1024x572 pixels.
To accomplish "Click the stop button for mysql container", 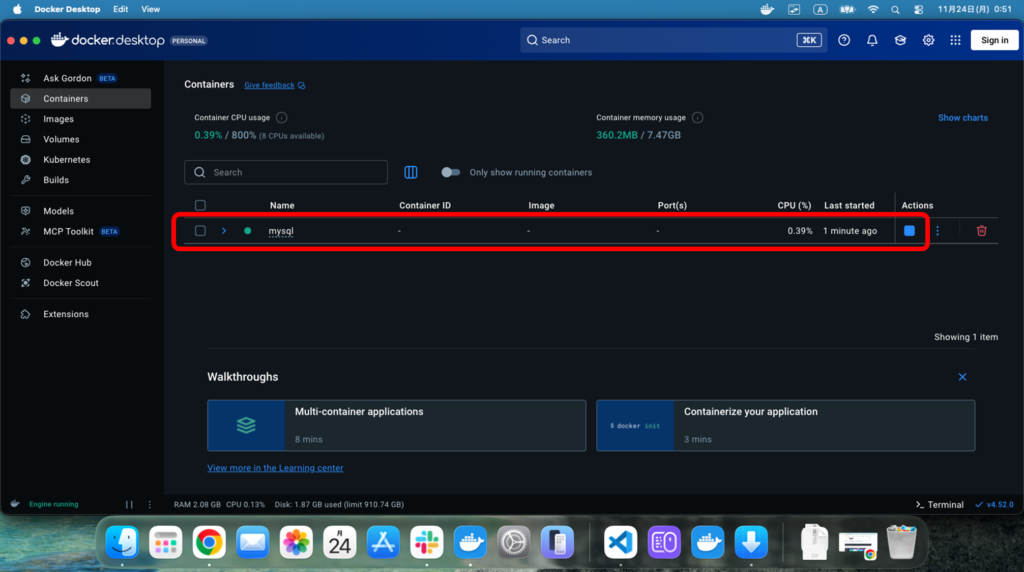I will coord(909,231).
